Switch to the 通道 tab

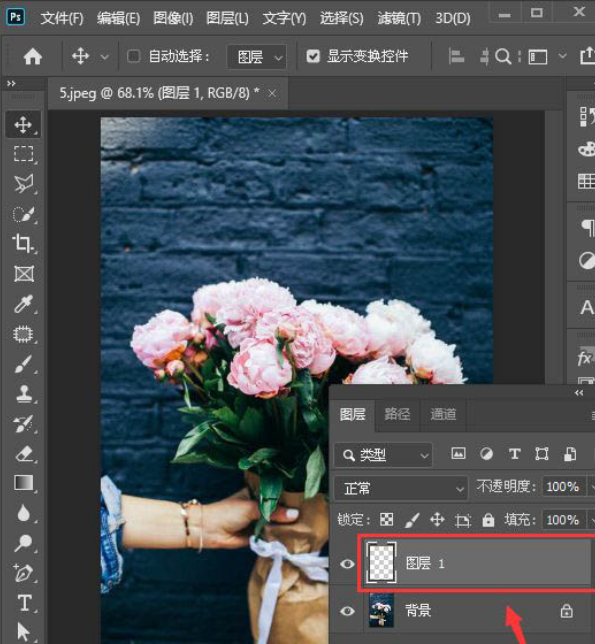(443, 414)
